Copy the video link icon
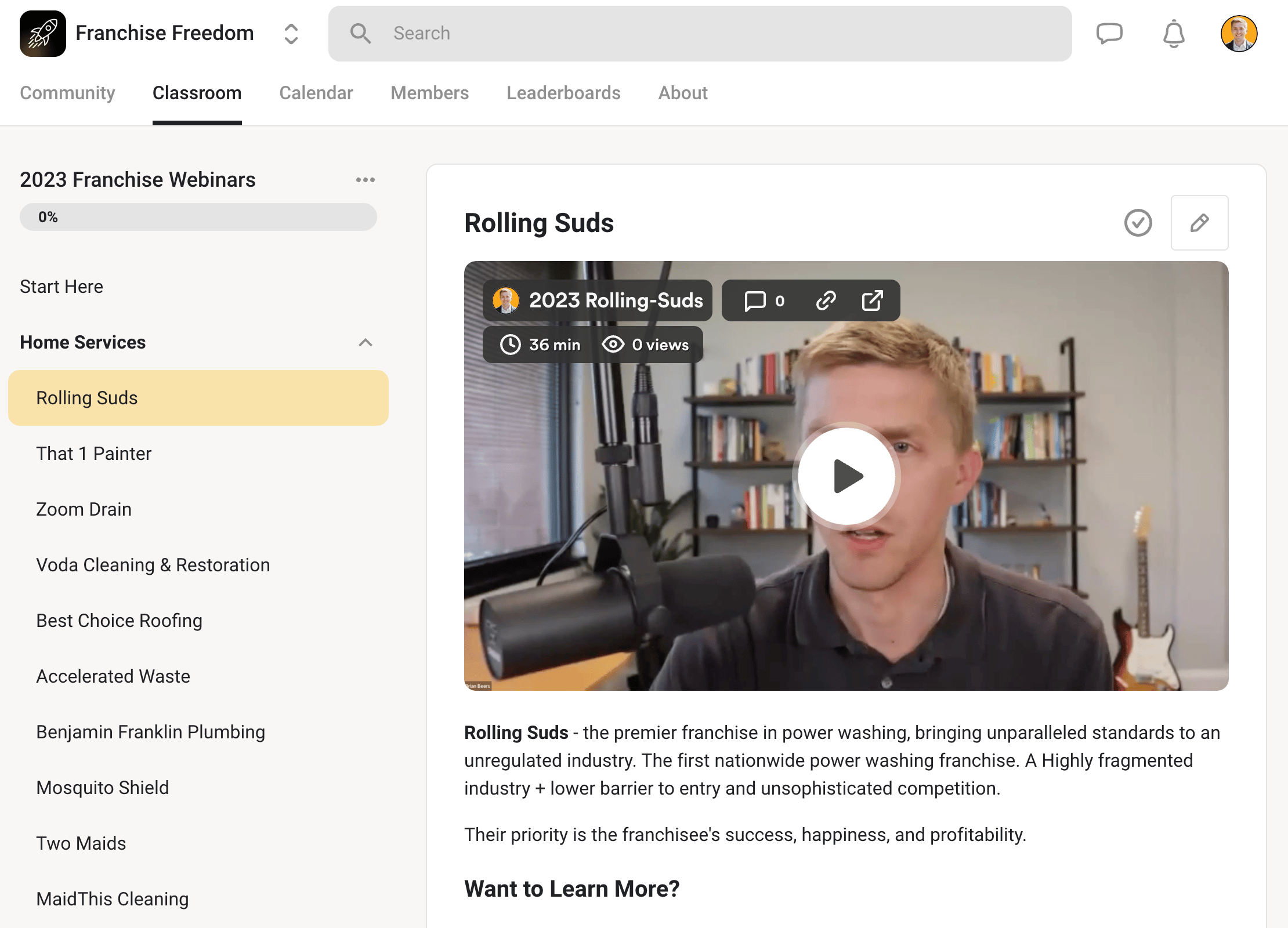 point(826,300)
